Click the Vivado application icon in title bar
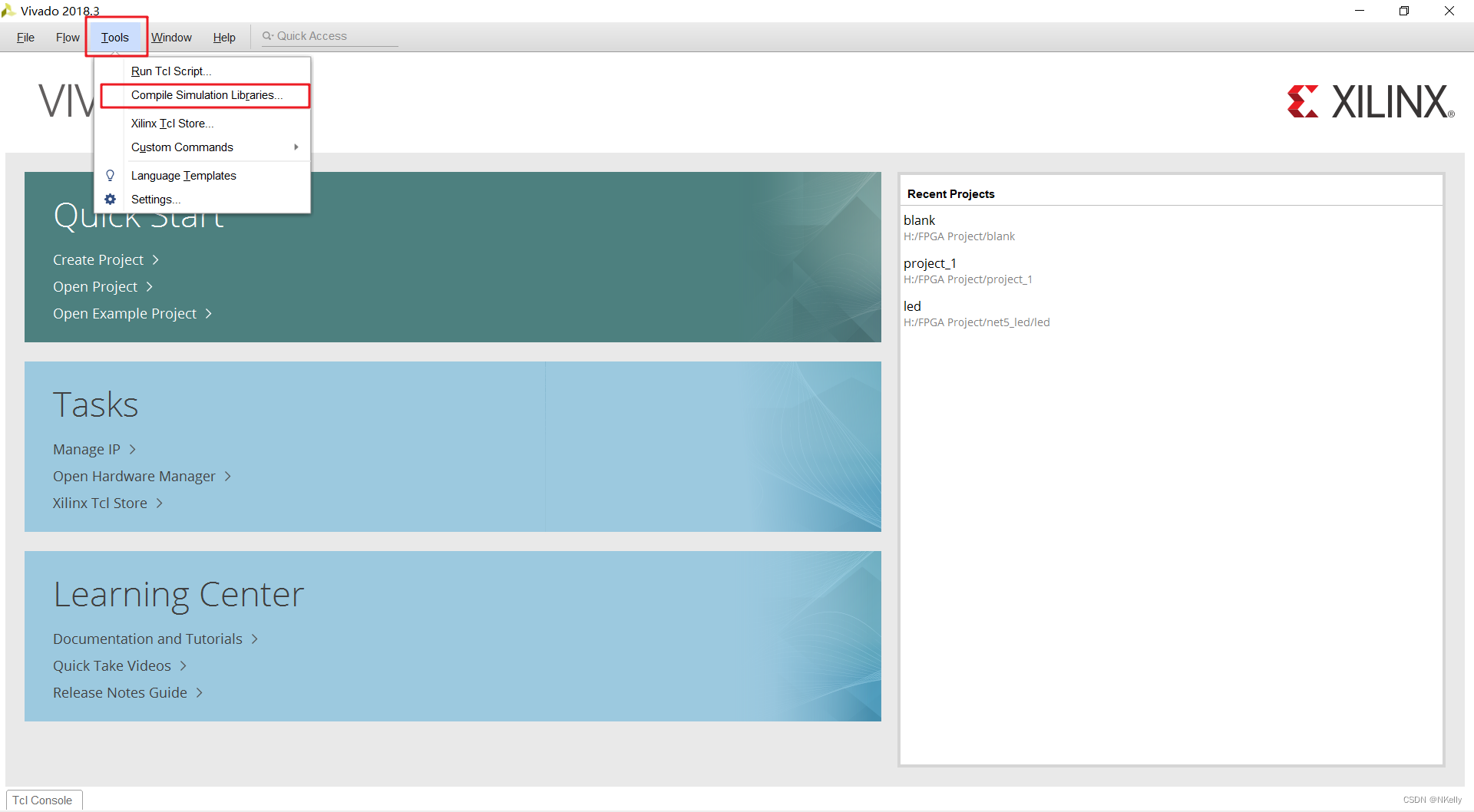Viewport: 1474px width, 812px height. pyautogui.click(x=8, y=11)
